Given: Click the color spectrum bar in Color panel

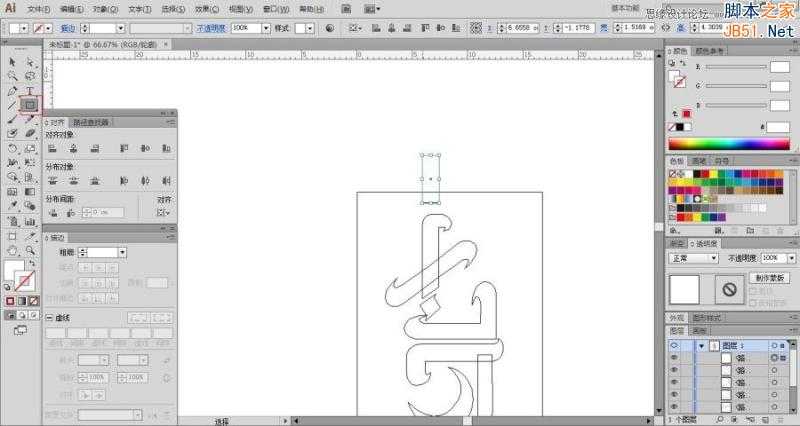Looking at the screenshot, I should click(x=729, y=144).
